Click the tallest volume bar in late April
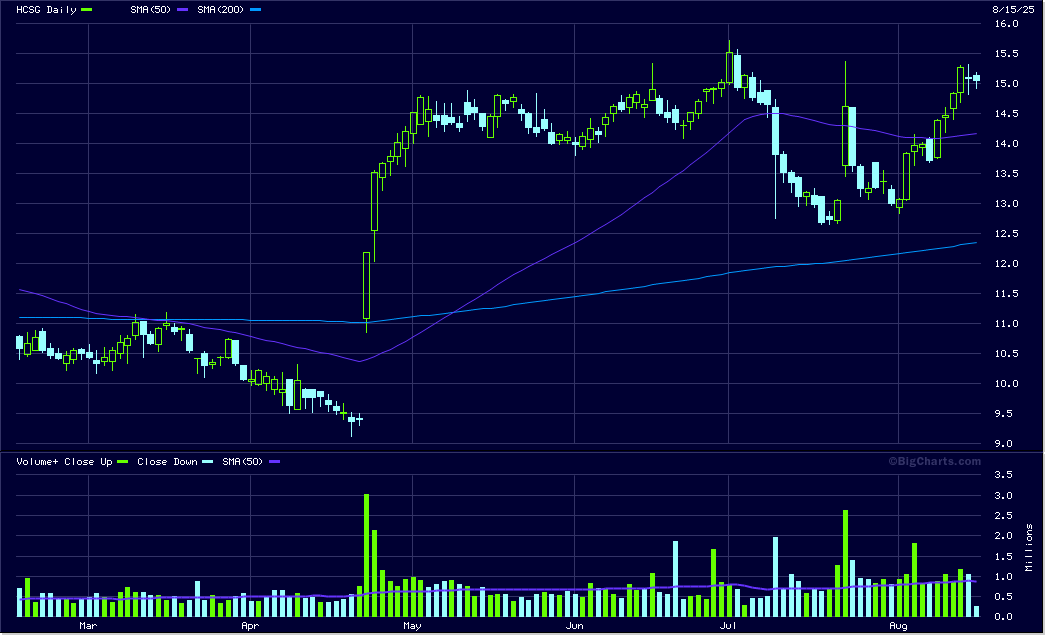This screenshot has height=635, width=1045. [367, 556]
